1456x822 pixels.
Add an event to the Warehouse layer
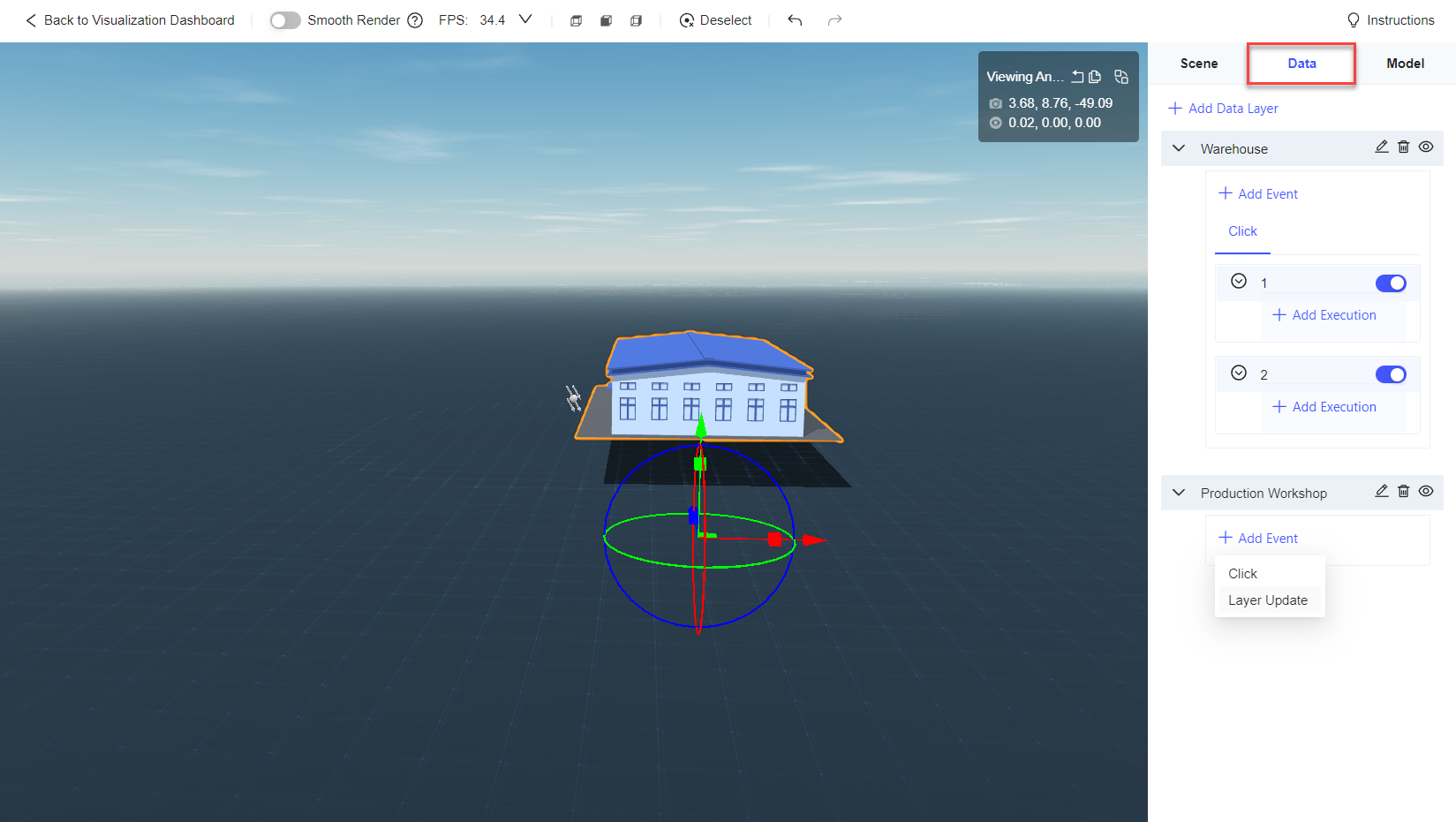[x=1258, y=194]
